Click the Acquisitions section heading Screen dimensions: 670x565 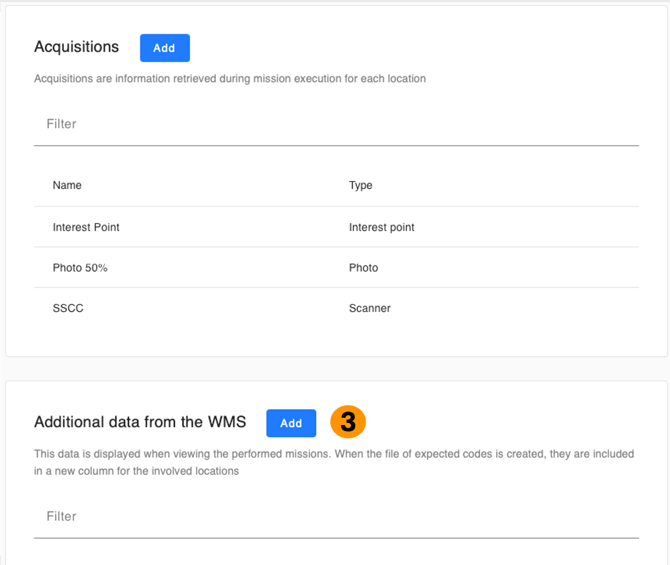(x=76, y=47)
